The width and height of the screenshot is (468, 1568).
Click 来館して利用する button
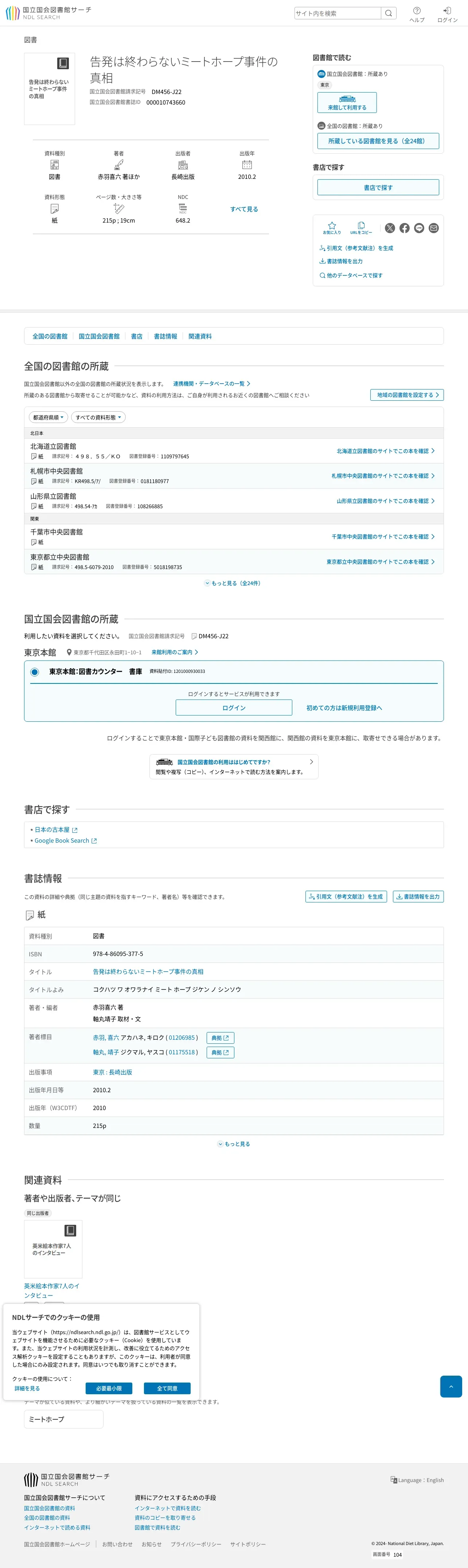pyautogui.click(x=347, y=102)
